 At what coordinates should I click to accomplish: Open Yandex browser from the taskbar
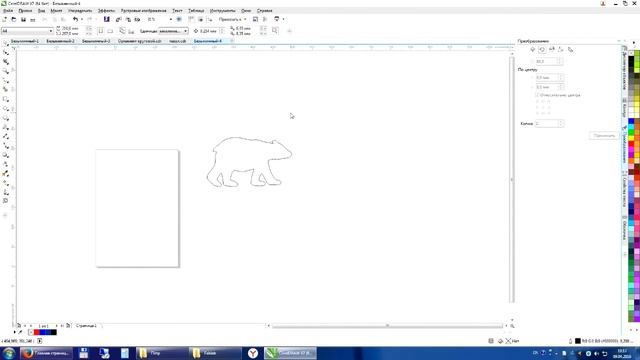point(253,353)
